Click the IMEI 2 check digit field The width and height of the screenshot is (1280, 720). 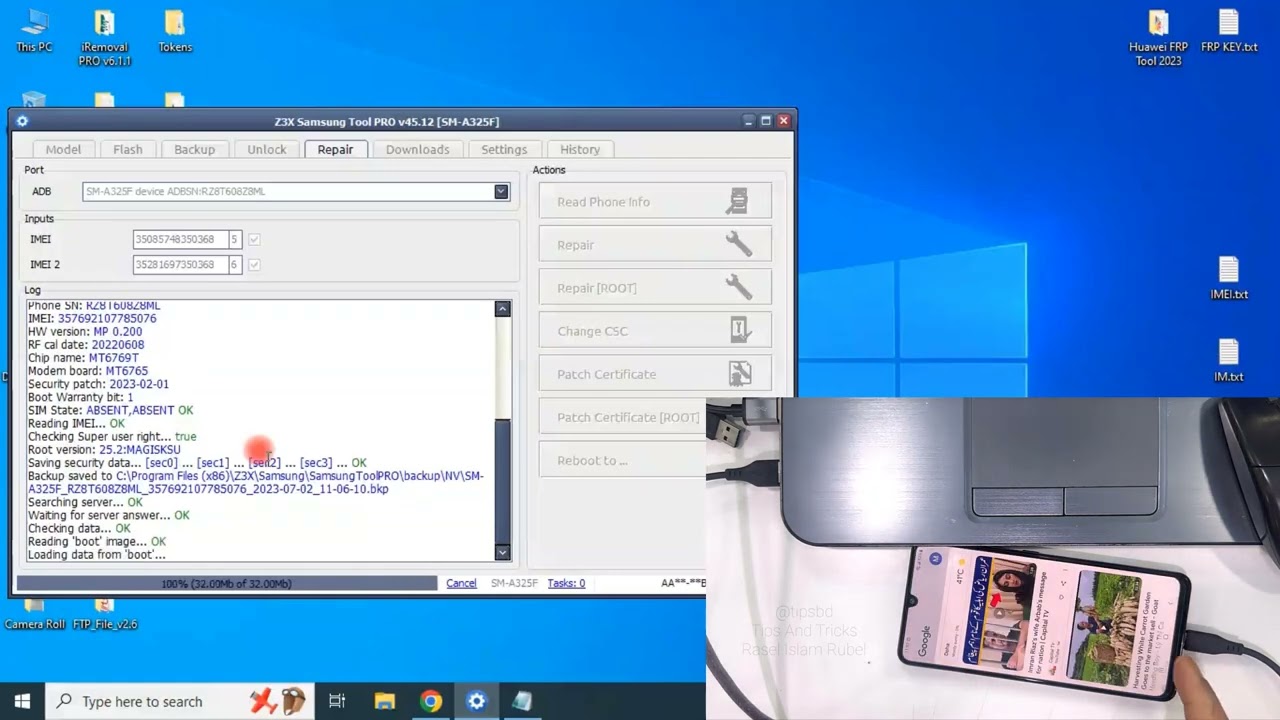coord(235,264)
